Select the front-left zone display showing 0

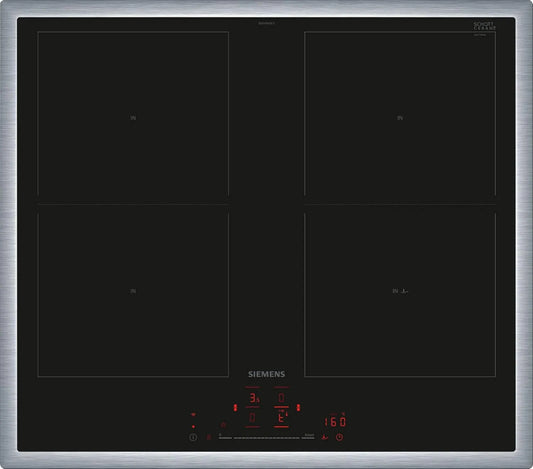click(x=252, y=417)
